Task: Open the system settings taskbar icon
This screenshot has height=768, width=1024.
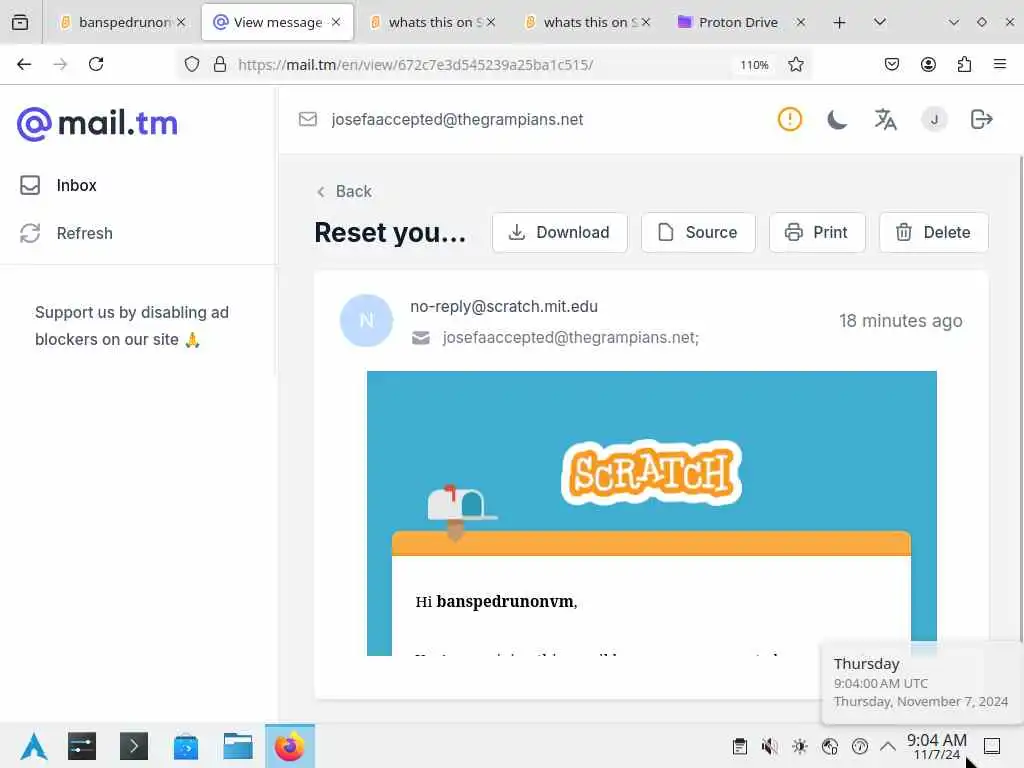Action: 82,746
